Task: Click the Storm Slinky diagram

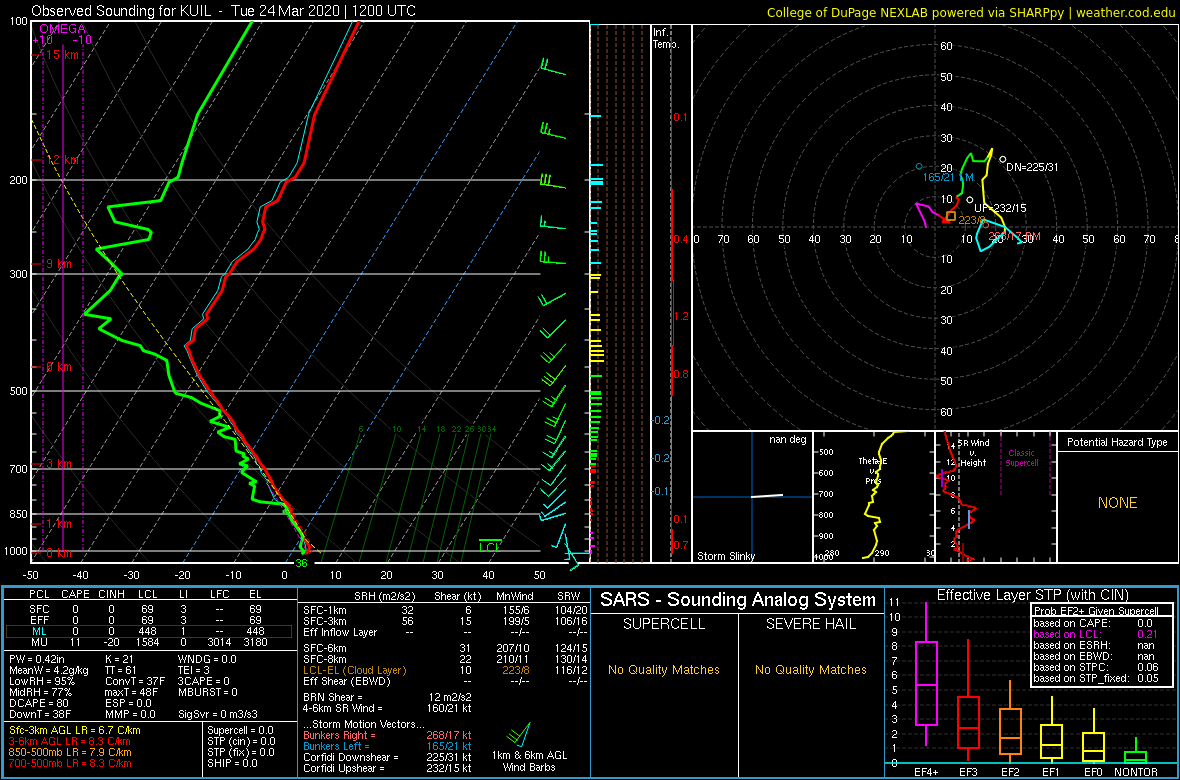Action: (751, 496)
